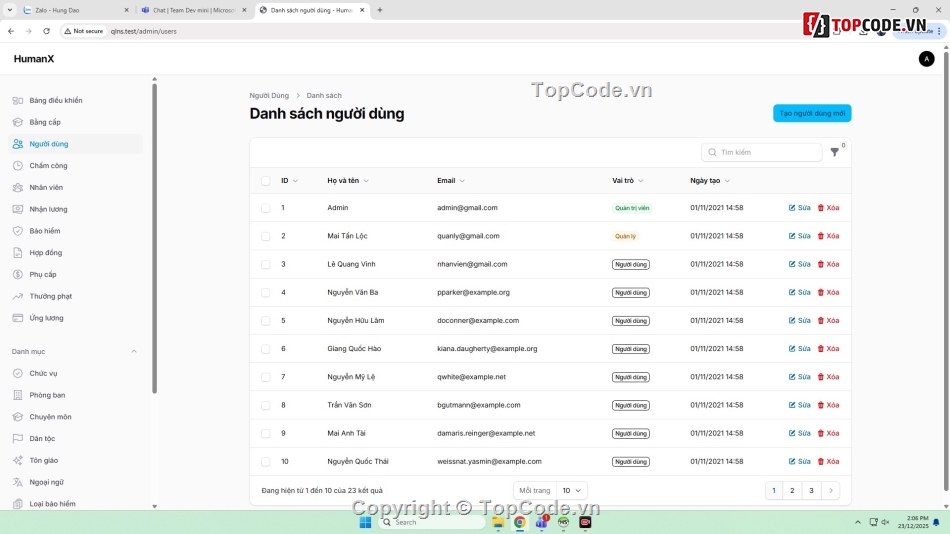Click the Chức vụ check-circle icon
The height and width of the screenshot is (534, 950).
[18, 373]
